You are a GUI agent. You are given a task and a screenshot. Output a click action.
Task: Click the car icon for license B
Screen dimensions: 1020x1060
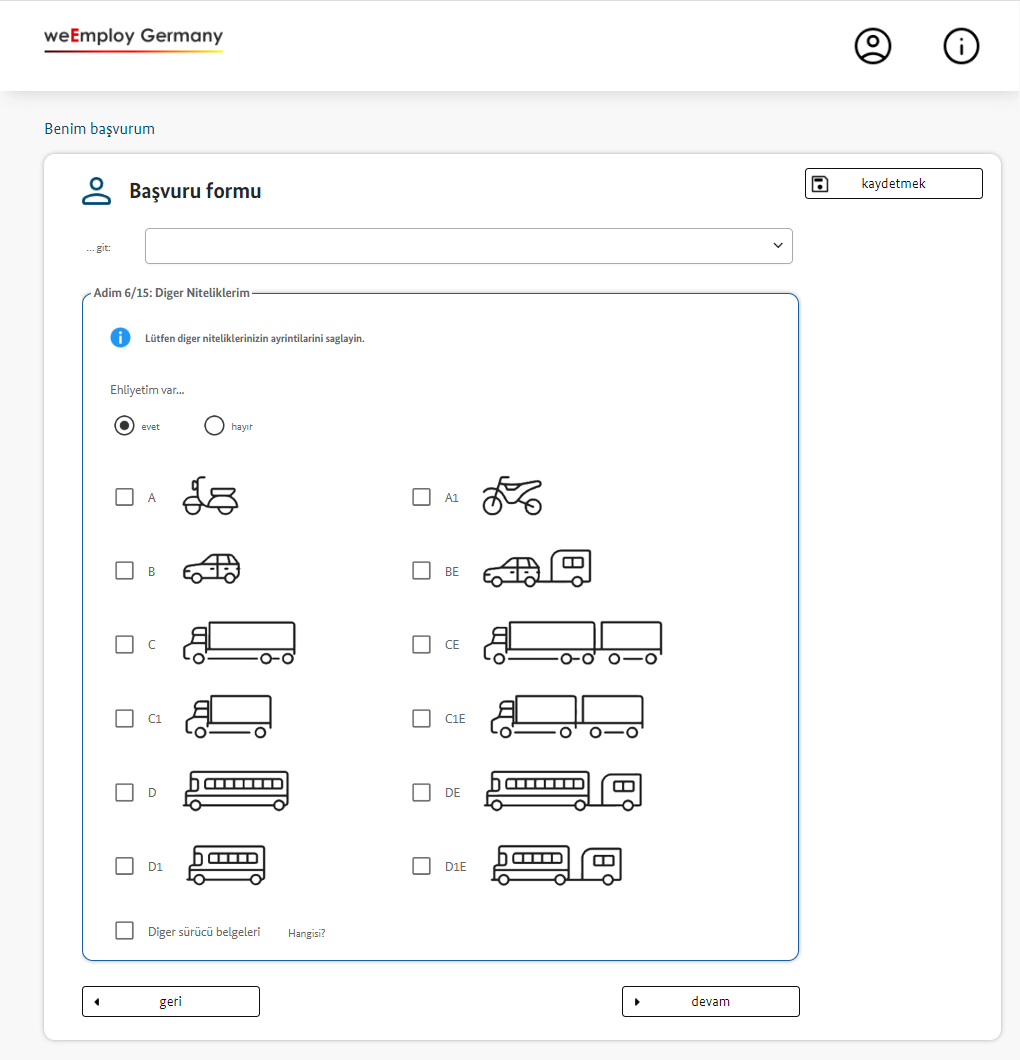pos(212,569)
